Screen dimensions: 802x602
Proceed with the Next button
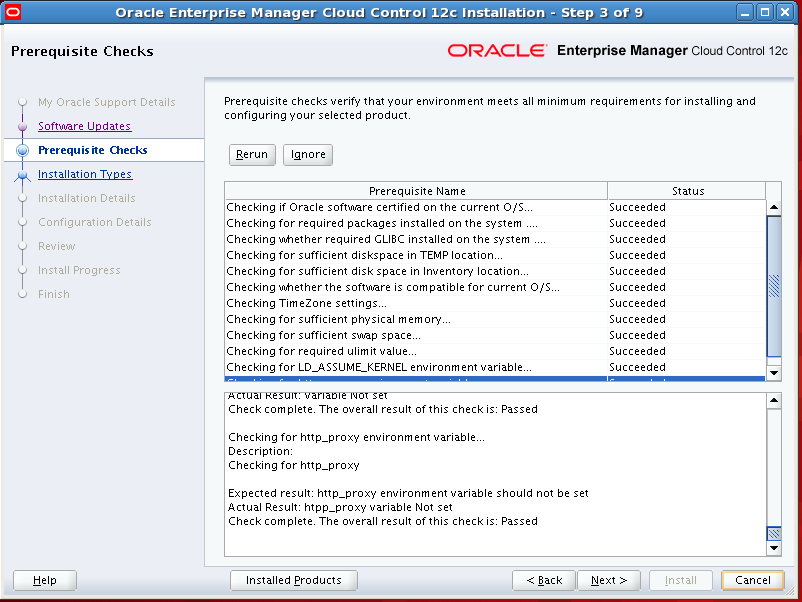pos(609,581)
